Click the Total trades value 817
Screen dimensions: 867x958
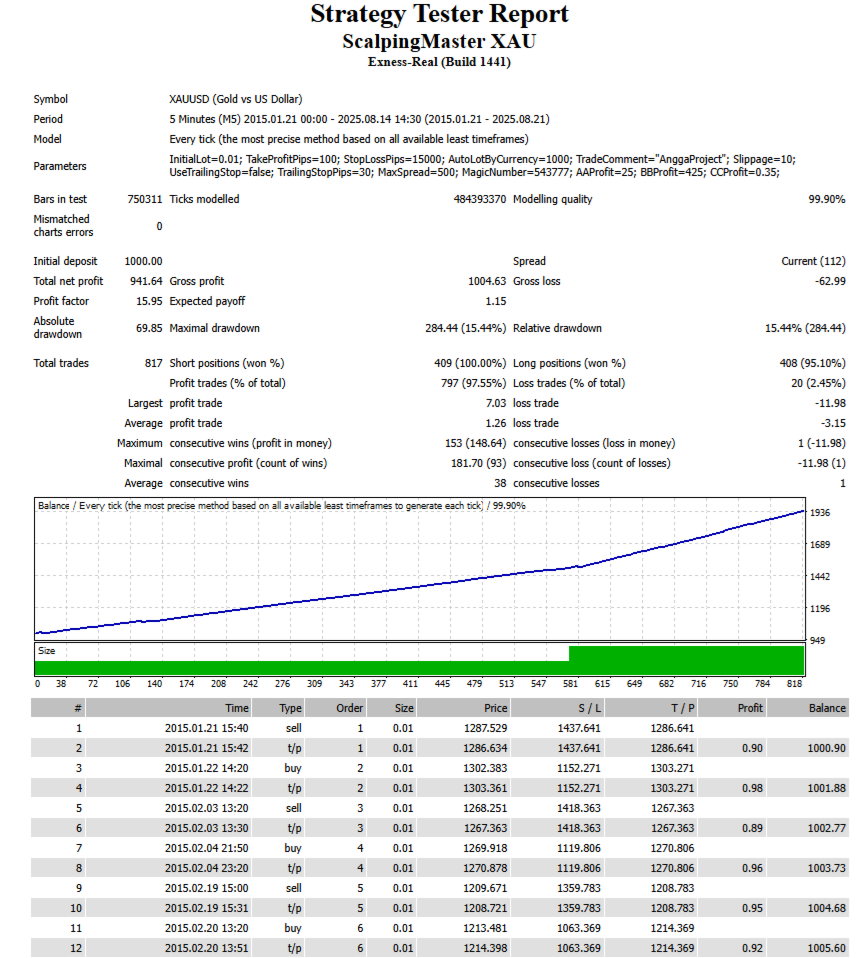(x=153, y=364)
